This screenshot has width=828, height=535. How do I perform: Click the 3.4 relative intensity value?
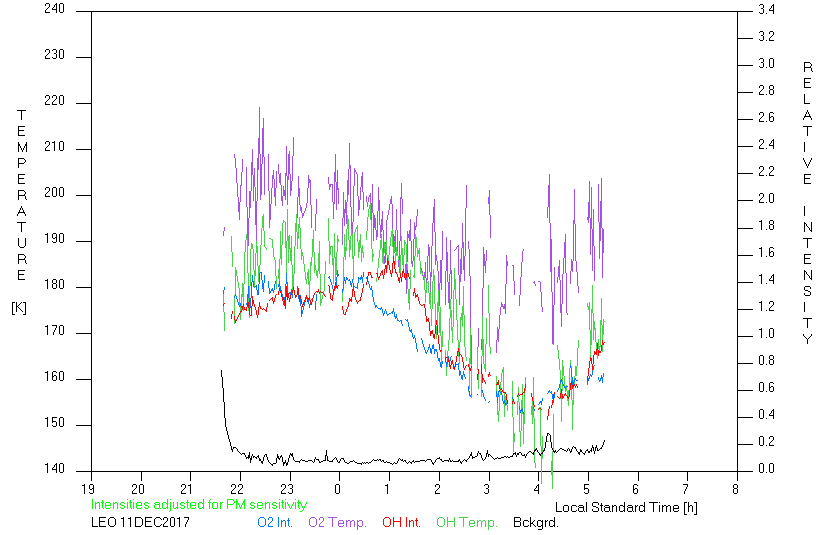766,10
